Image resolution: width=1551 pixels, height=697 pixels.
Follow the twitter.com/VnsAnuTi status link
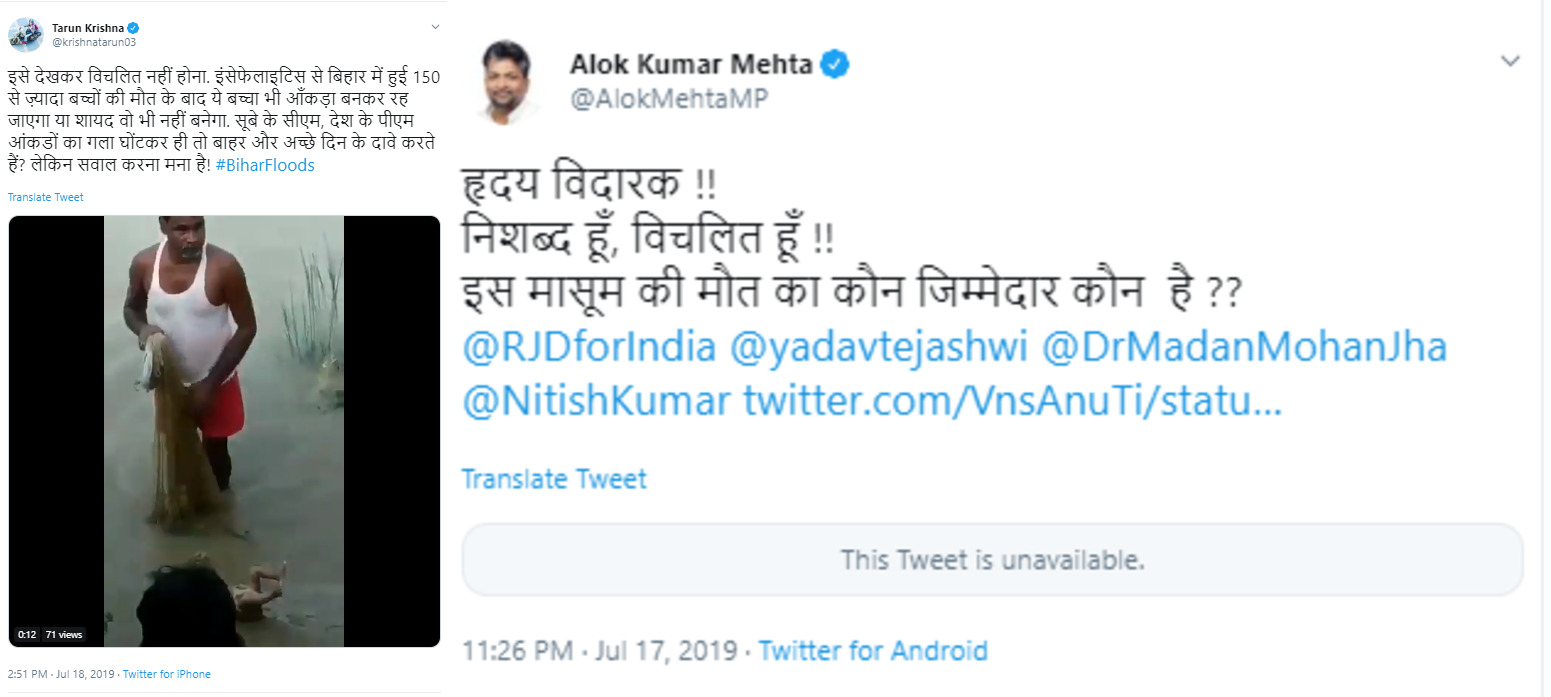point(1012,401)
